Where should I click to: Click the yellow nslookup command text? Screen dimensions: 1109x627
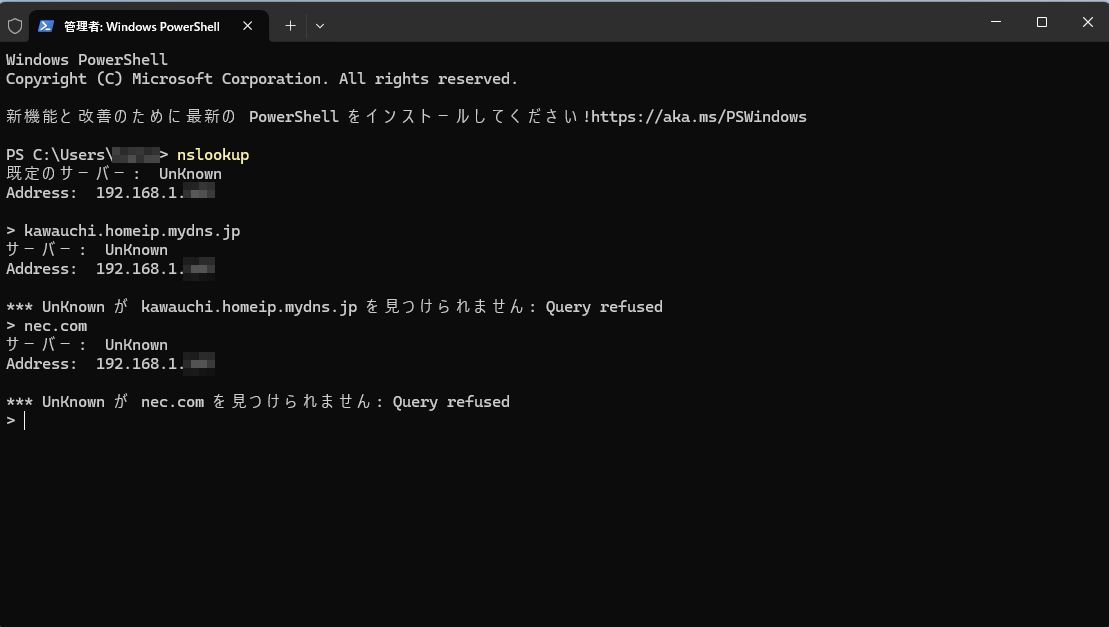[x=213, y=155]
